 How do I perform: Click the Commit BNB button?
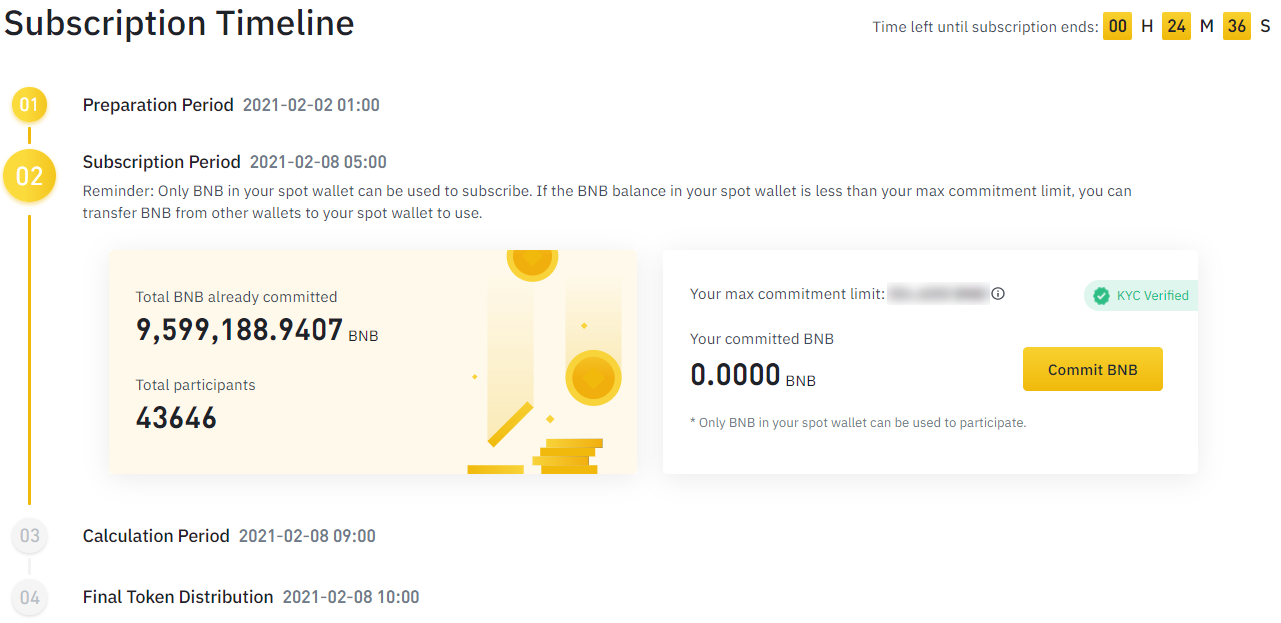coord(1092,369)
